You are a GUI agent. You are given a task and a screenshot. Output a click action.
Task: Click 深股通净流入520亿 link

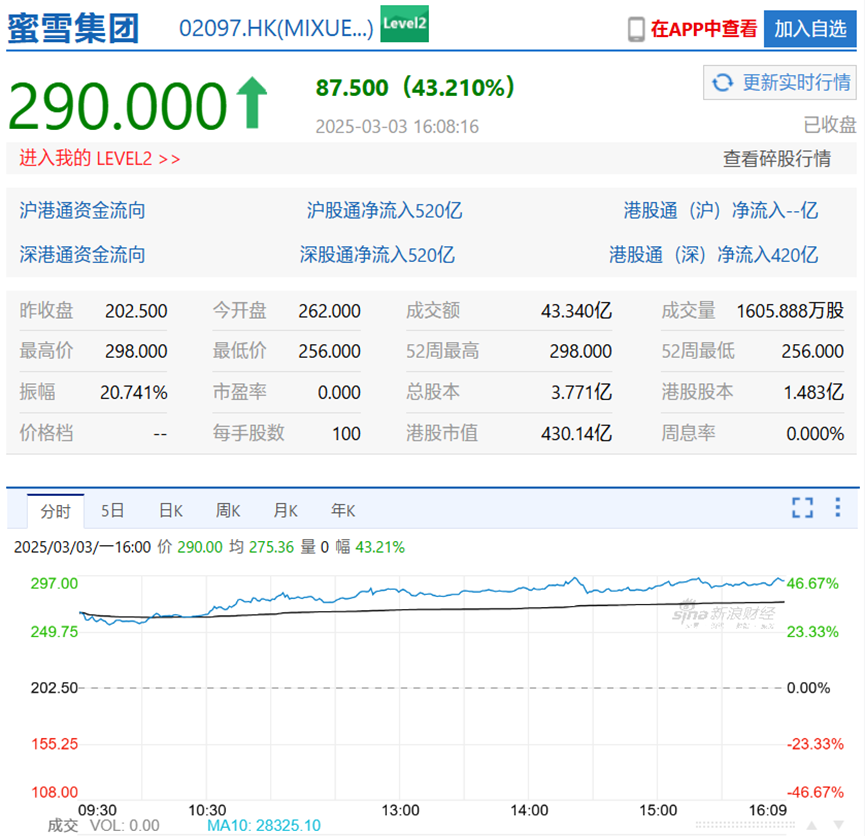(377, 255)
